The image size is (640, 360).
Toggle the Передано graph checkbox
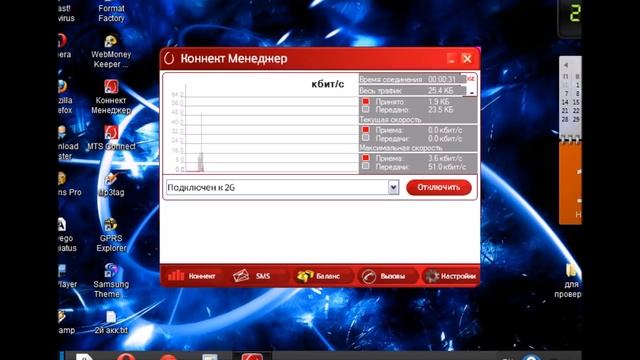365,109
